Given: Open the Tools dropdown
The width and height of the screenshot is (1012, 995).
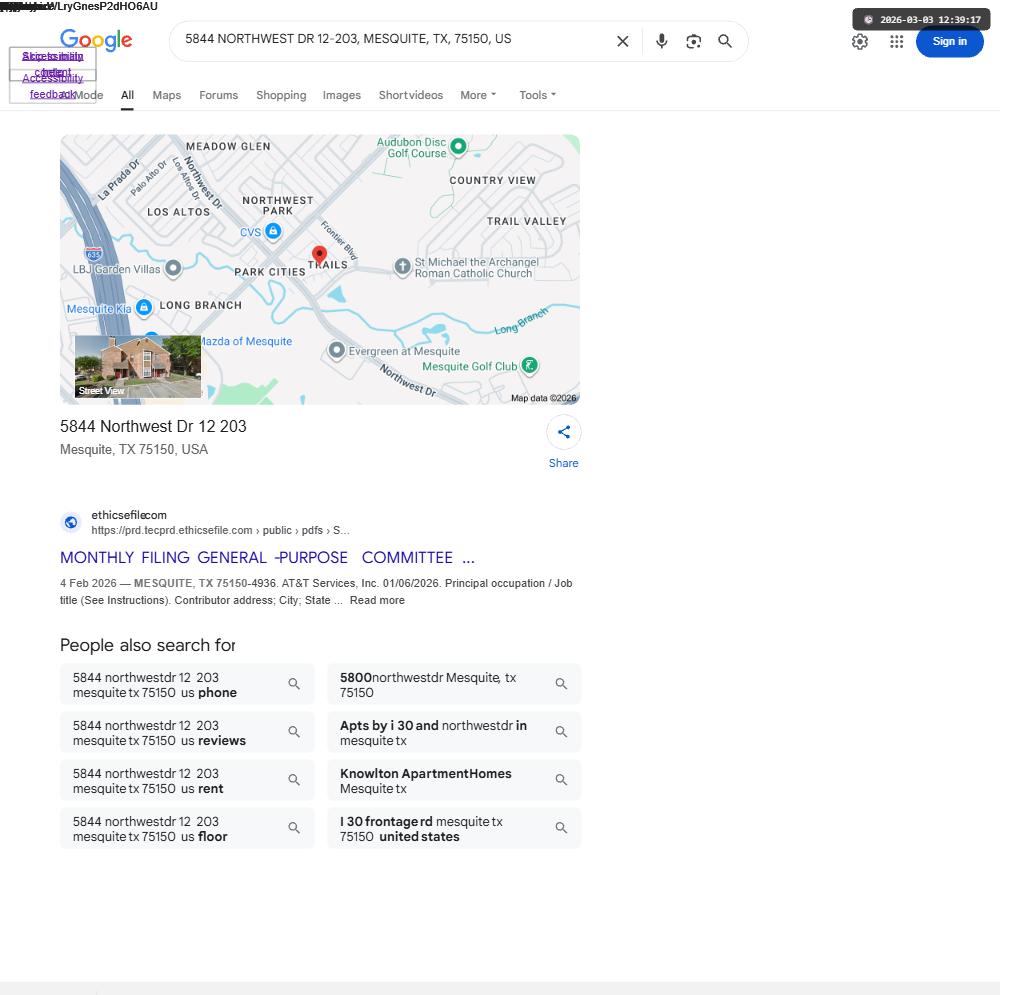Looking at the screenshot, I should (x=538, y=95).
